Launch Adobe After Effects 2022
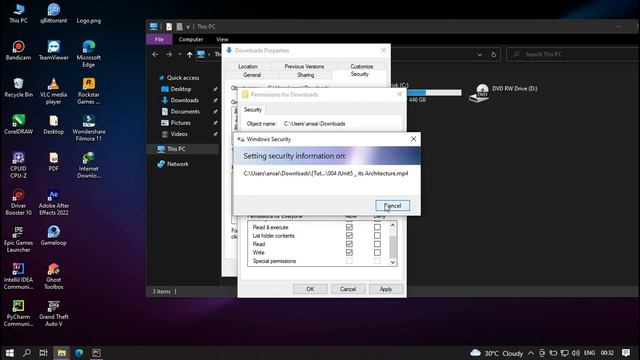Viewport: 640px width, 360px height. pyautogui.click(x=53, y=202)
